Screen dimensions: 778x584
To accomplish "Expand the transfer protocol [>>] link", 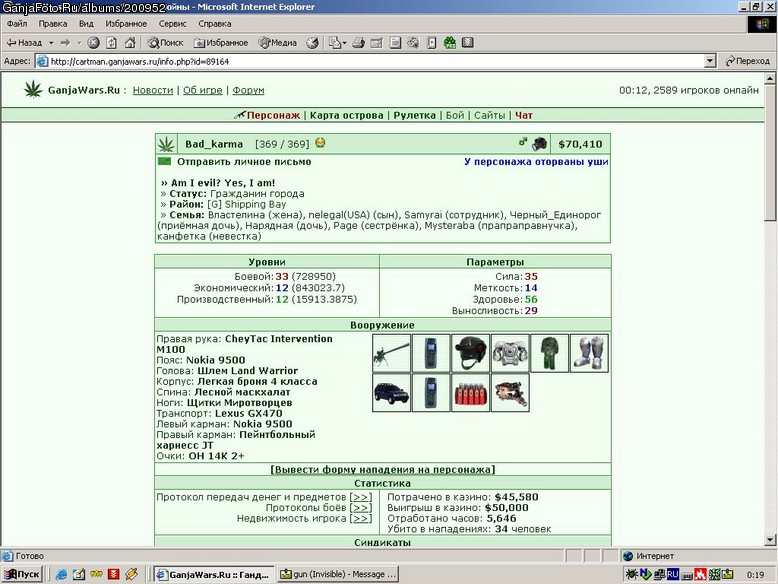I will coord(361,497).
